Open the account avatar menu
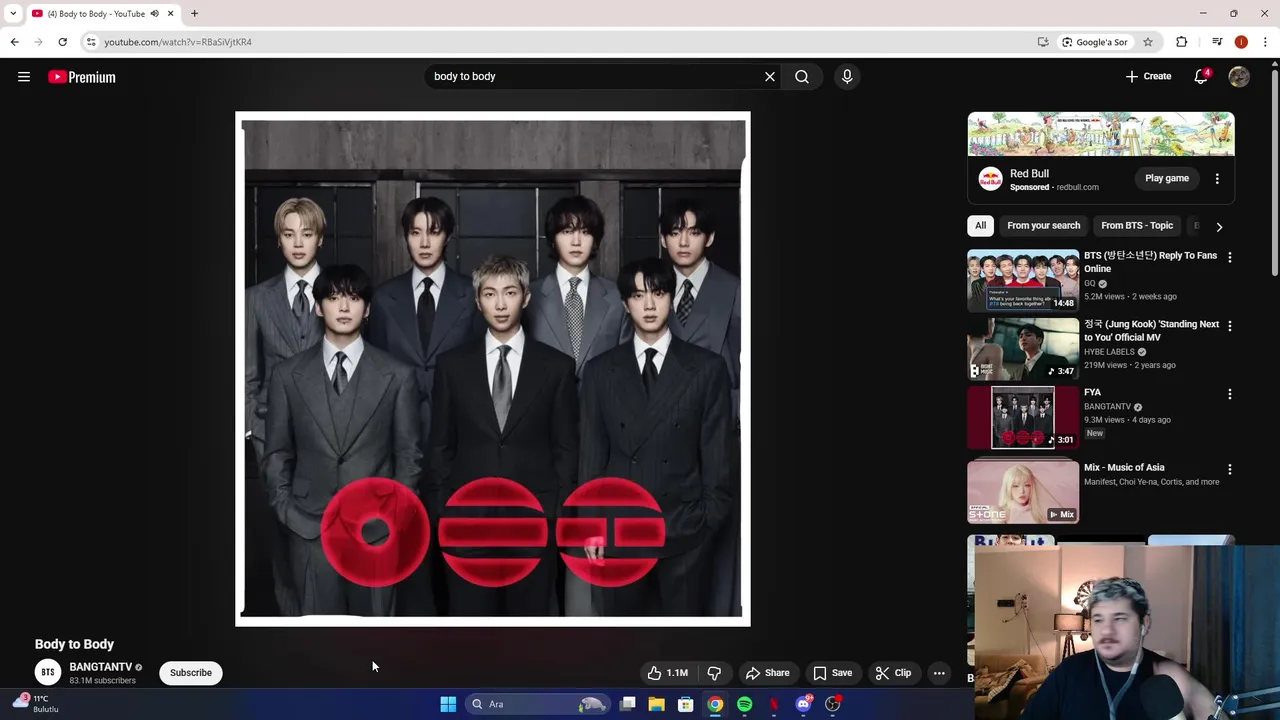 click(x=1239, y=76)
